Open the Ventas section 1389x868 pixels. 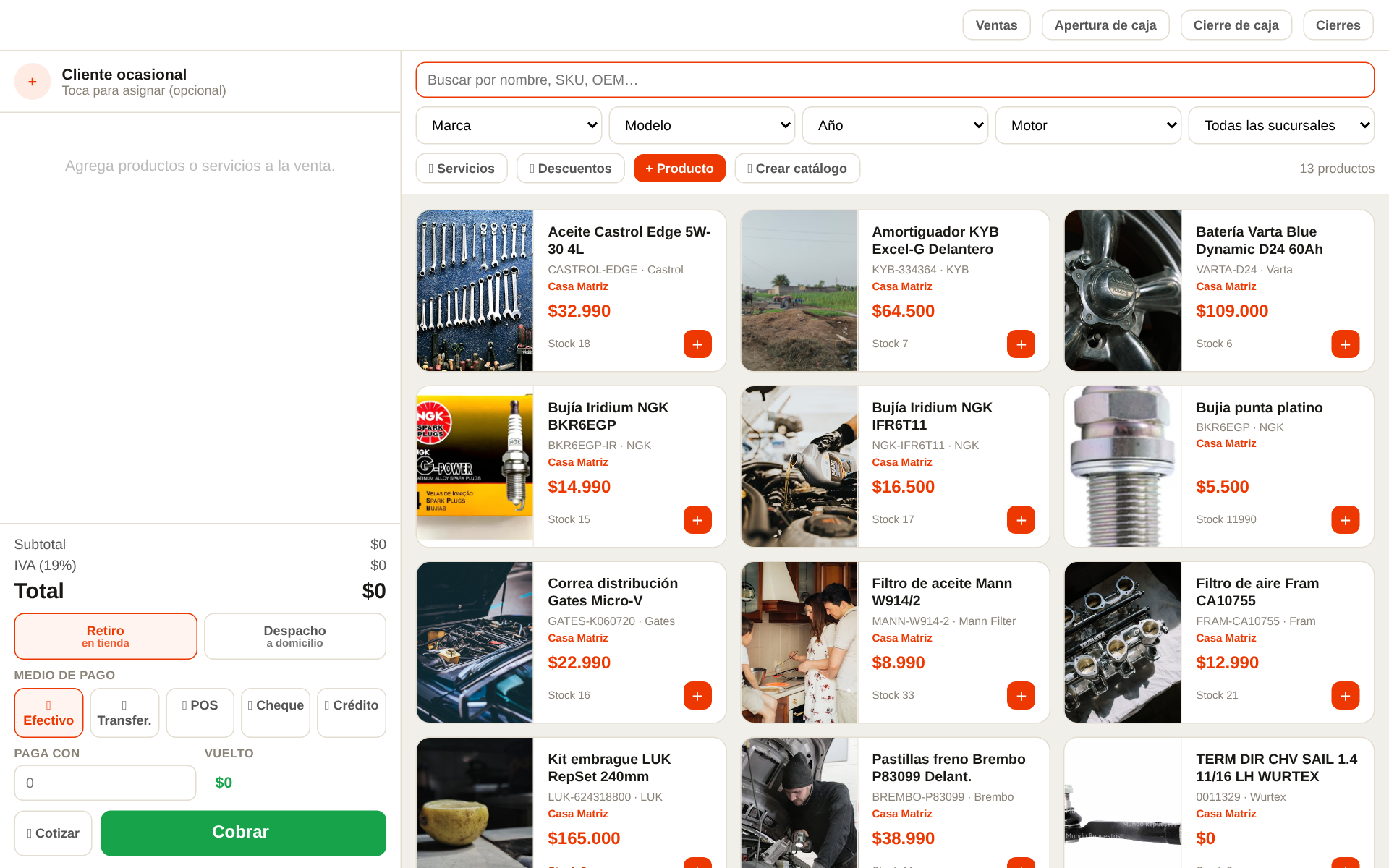996,25
